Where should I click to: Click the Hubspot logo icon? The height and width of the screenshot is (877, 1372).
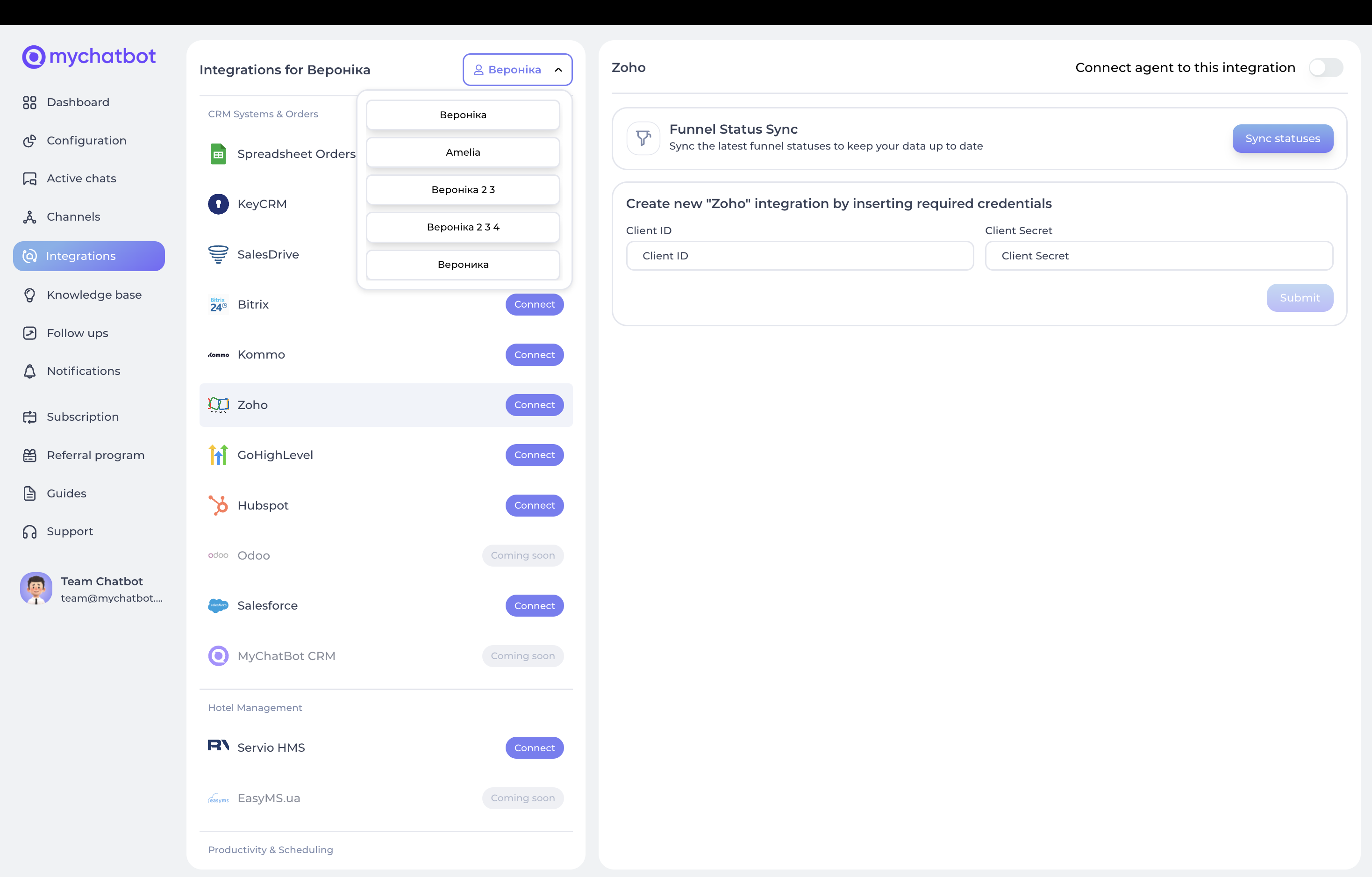pyautogui.click(x=218, y=505)
